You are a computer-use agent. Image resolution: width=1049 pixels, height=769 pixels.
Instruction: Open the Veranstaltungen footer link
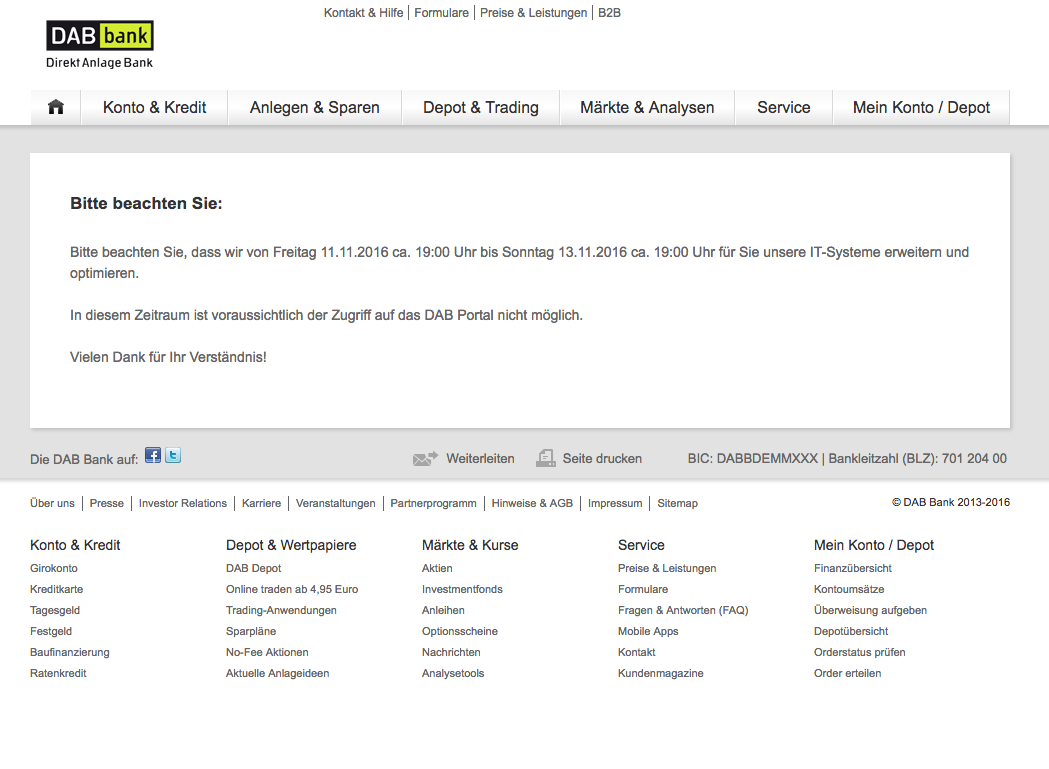(336, 503)
